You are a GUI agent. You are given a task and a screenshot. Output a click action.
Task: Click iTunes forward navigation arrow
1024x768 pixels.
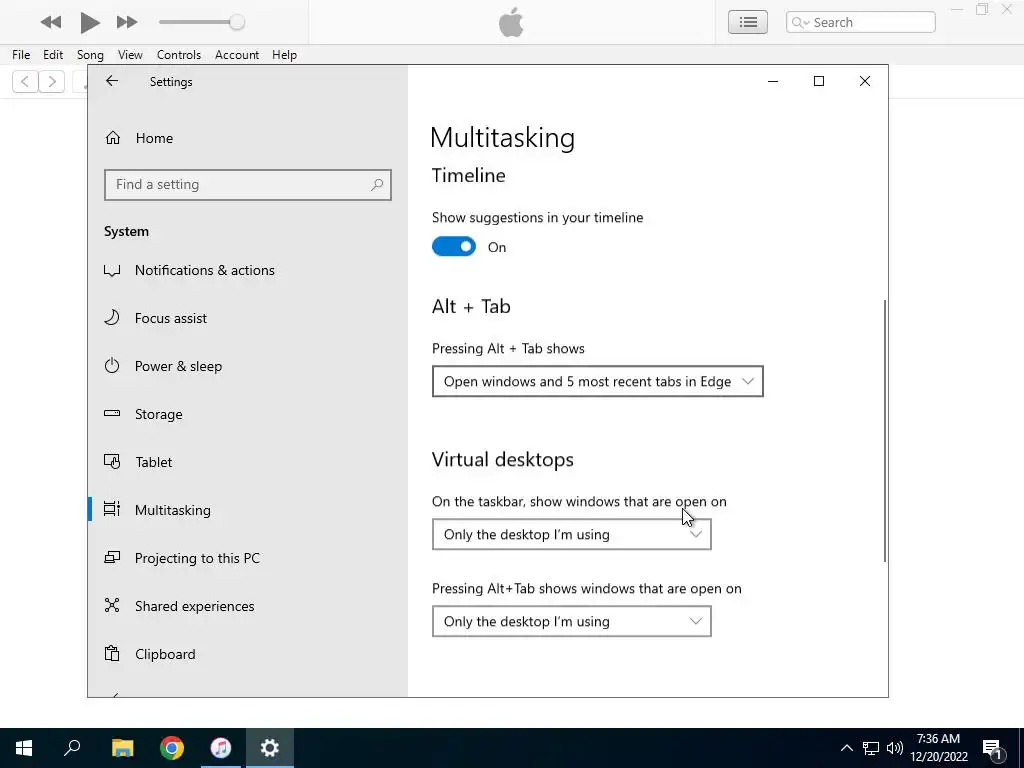(52, 82)
